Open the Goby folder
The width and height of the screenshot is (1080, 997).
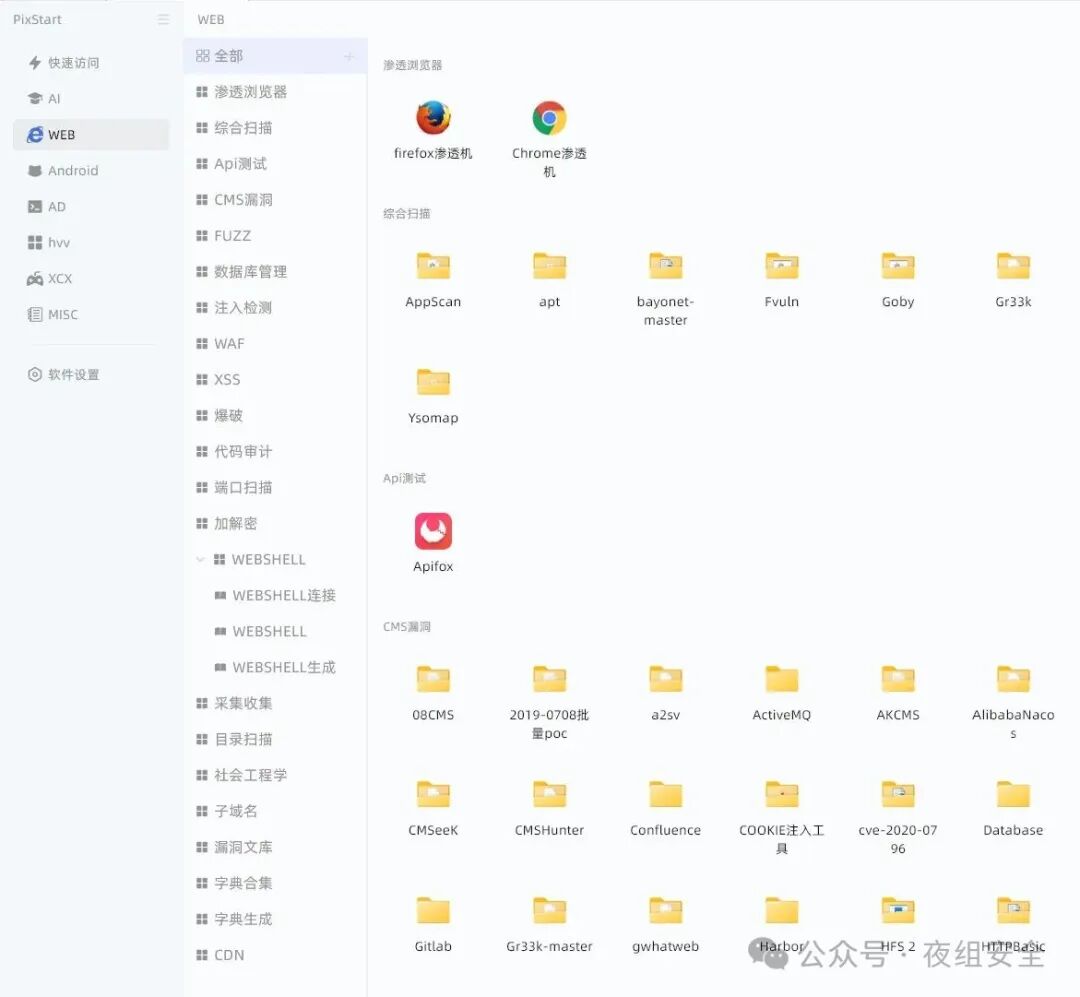tap(897, 266)
